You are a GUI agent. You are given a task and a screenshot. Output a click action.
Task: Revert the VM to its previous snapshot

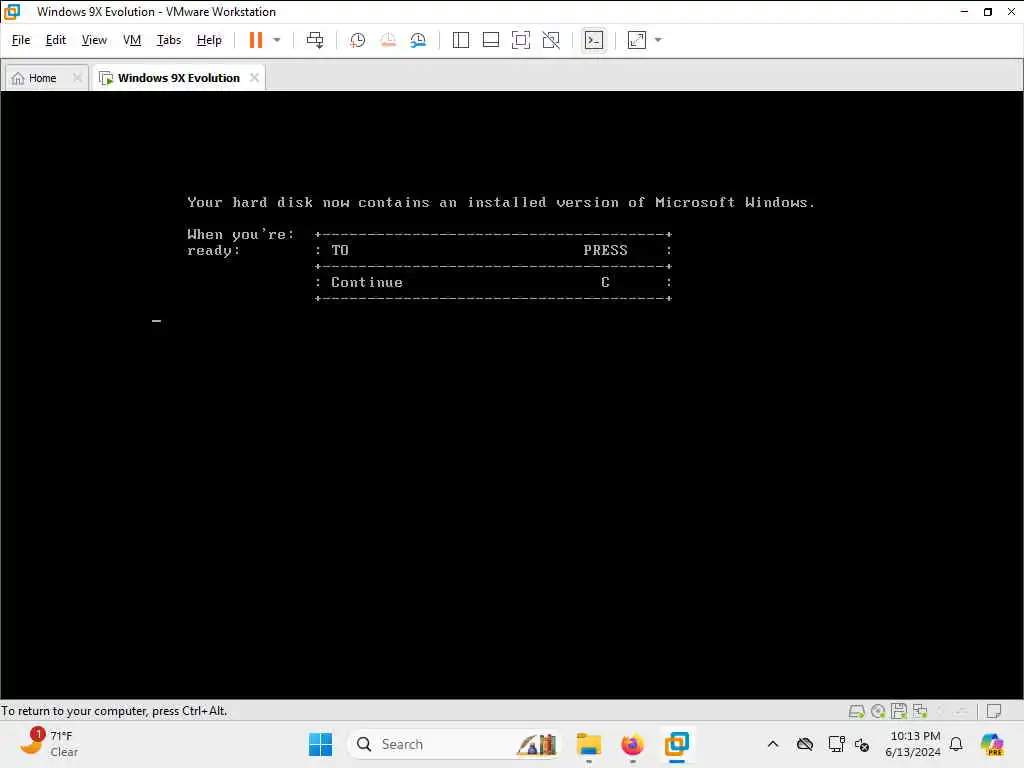[388, 40]
